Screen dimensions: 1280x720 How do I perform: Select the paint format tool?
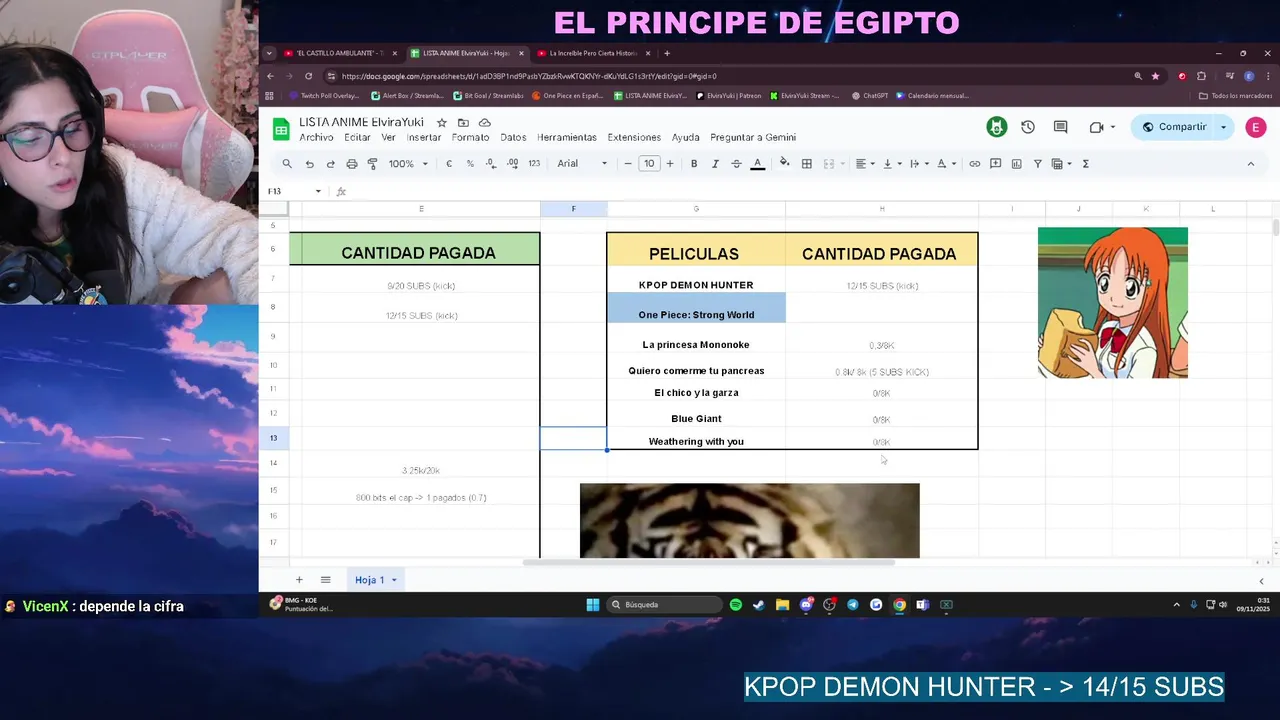[x=372, y=164]
